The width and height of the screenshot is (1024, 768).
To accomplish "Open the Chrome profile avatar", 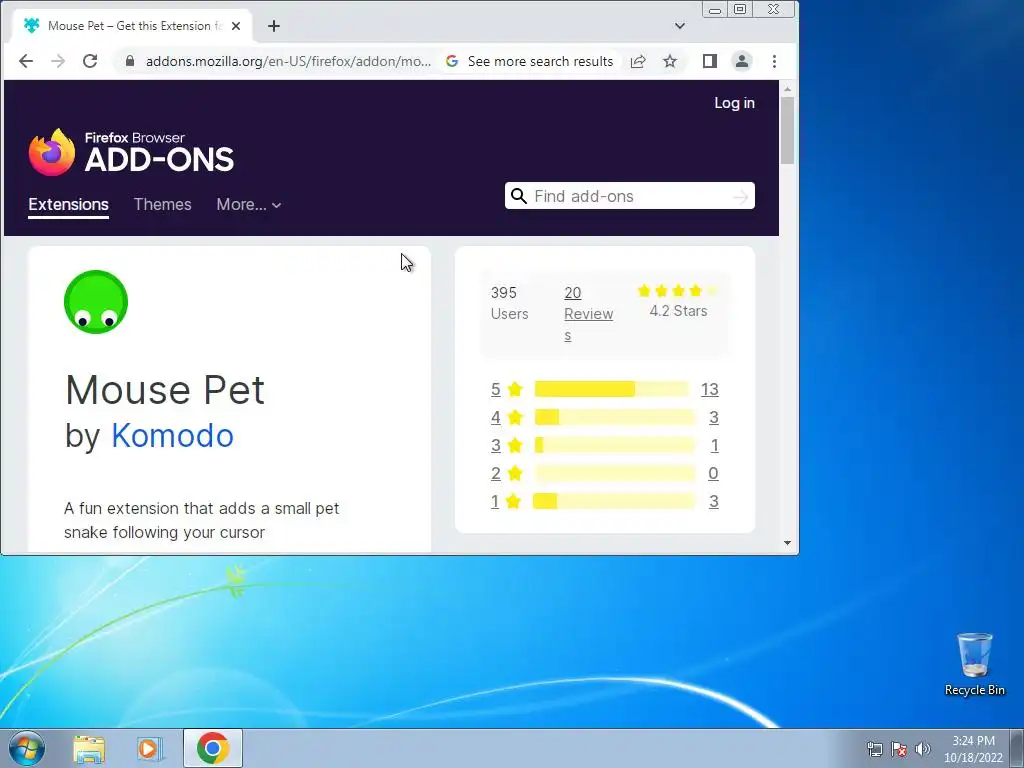I will [x=742, y=61].
